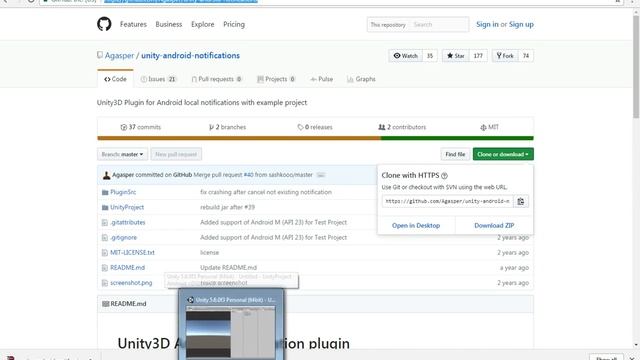Click the .gitattributes file icon
The height and width of the screenshot is (360, 640).
[104, 222]
